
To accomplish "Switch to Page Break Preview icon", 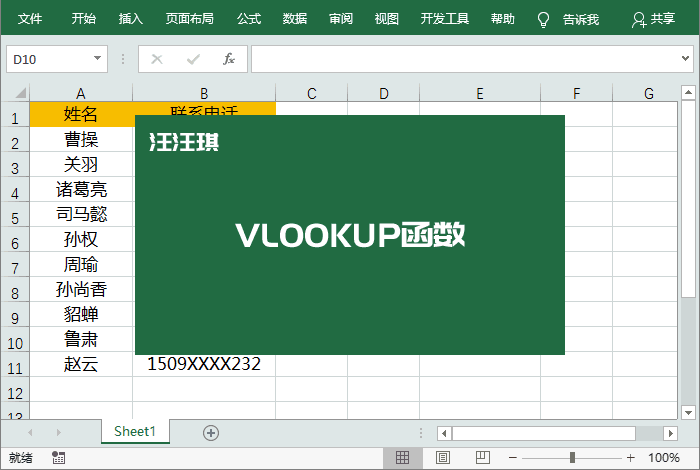I will coord(483,458).
